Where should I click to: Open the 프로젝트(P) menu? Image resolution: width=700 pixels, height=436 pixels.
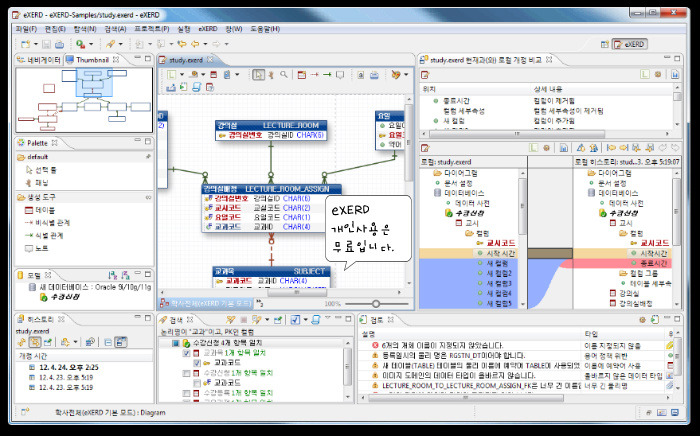tap(152, 29)
